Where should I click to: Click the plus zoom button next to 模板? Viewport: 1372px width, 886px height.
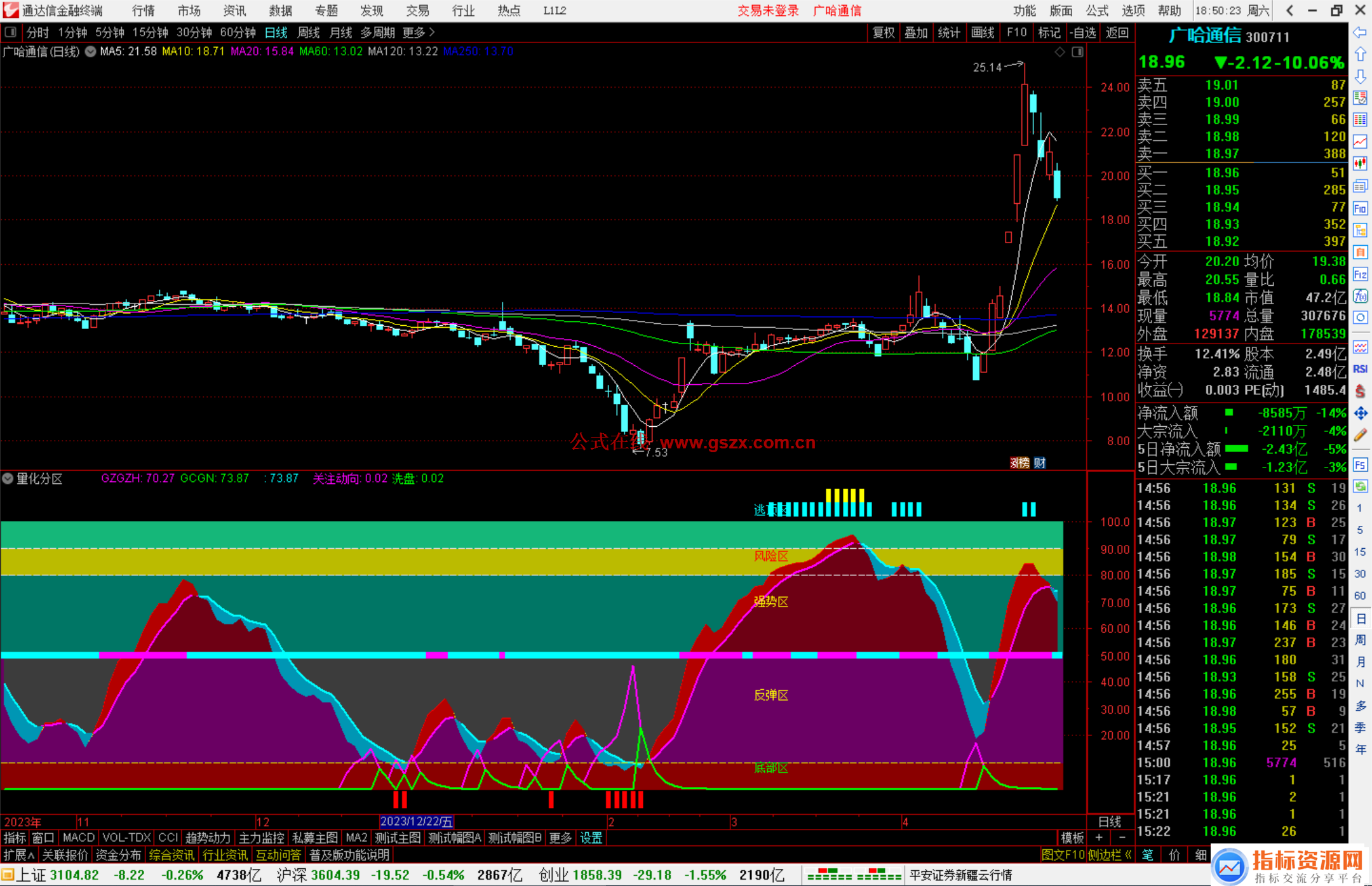pyautogui.click(x=1099, y=838)
